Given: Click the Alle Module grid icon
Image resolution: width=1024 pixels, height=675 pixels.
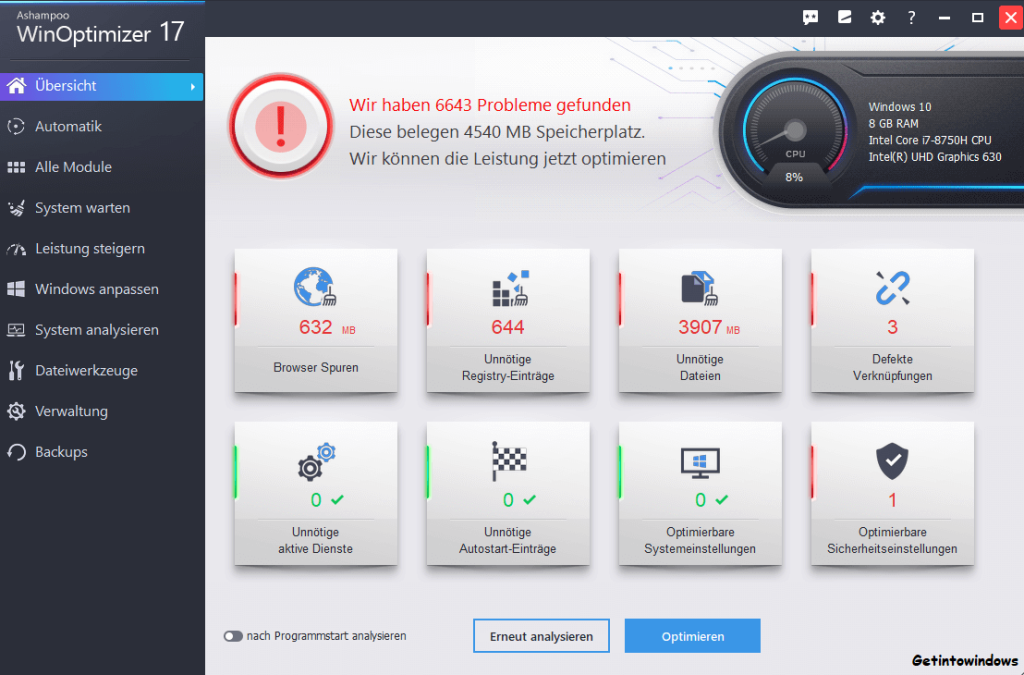Looking at the screenshot, I should pyautogui.click(x=16, y=167).
